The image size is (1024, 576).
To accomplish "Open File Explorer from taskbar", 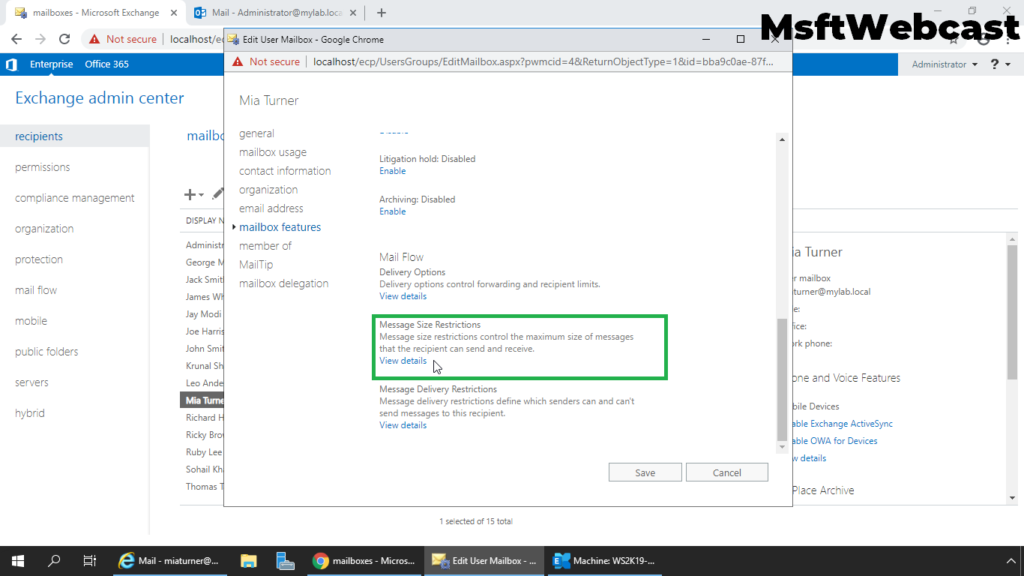I will click(x=248, y=560).
